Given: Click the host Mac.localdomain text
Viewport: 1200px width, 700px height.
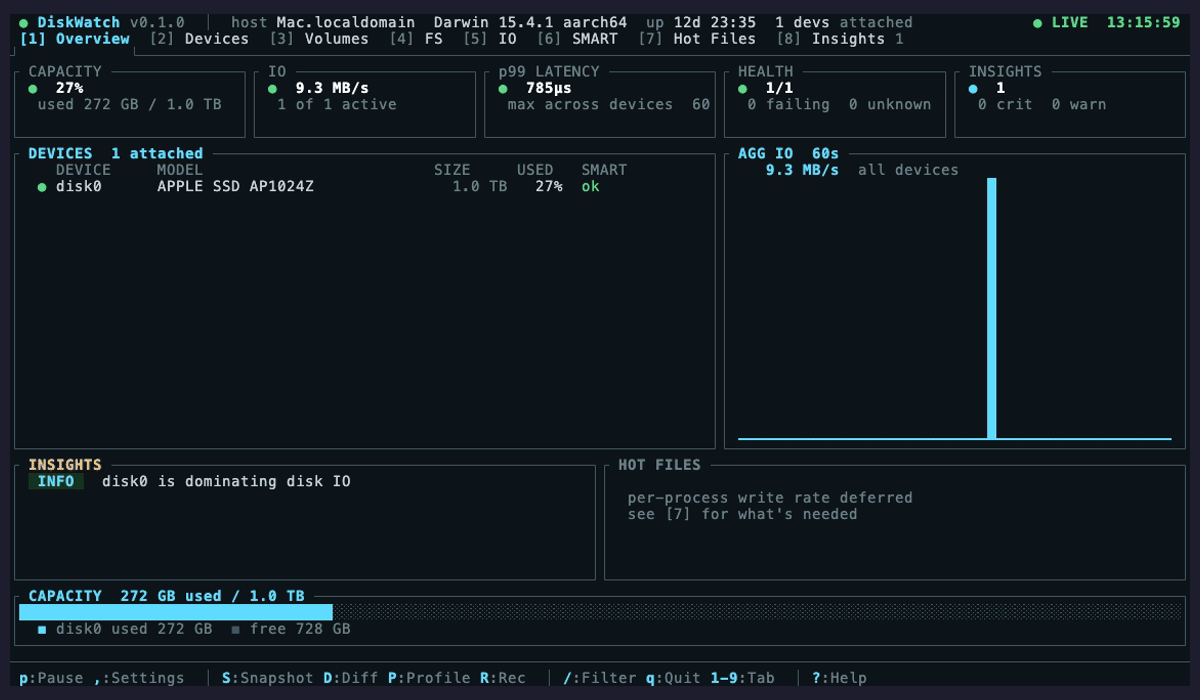Looking at the screenshot, I should pos(323,22).
